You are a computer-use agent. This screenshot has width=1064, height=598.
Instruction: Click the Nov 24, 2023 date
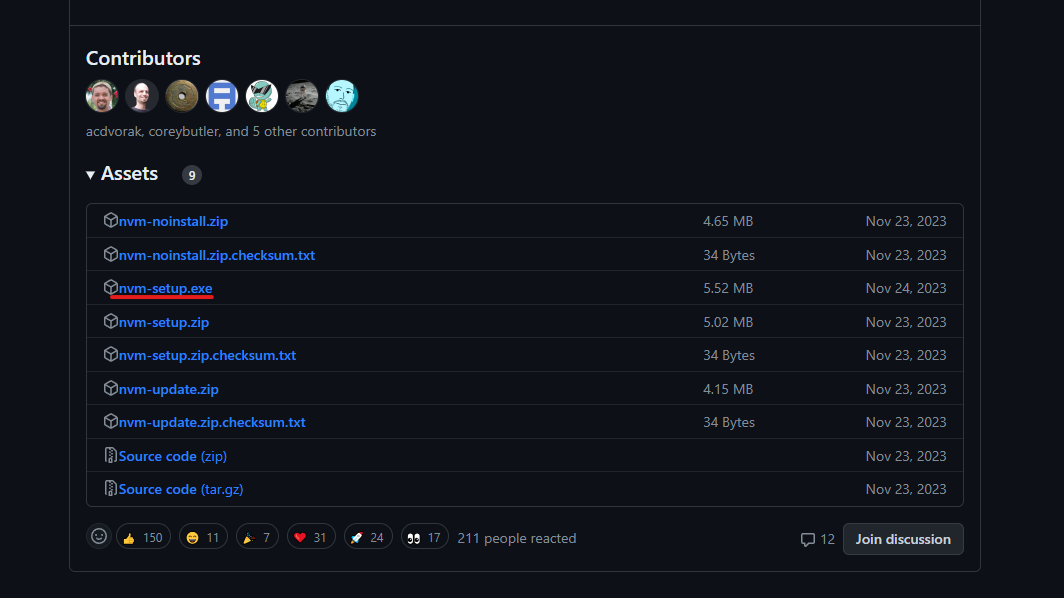906,288
